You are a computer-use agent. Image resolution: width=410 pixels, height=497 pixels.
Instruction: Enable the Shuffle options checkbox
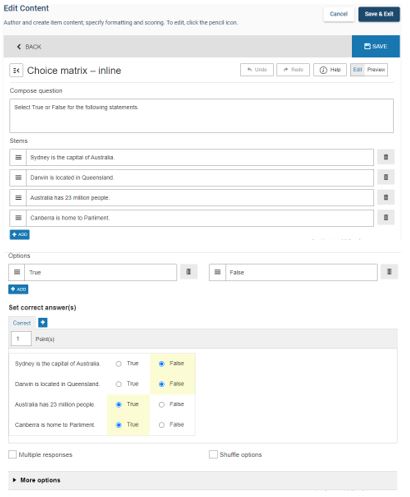[213, 454]
